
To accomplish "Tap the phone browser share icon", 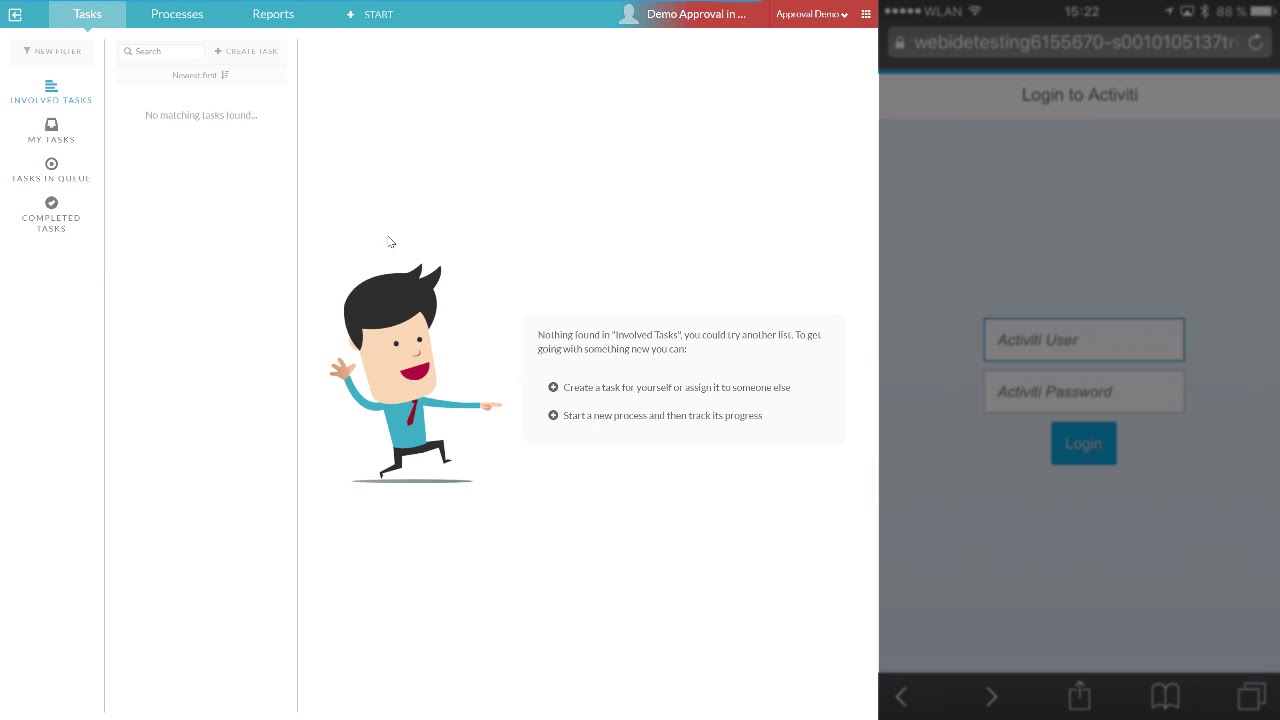I will pyautogui.click(x=1079, y=695).
